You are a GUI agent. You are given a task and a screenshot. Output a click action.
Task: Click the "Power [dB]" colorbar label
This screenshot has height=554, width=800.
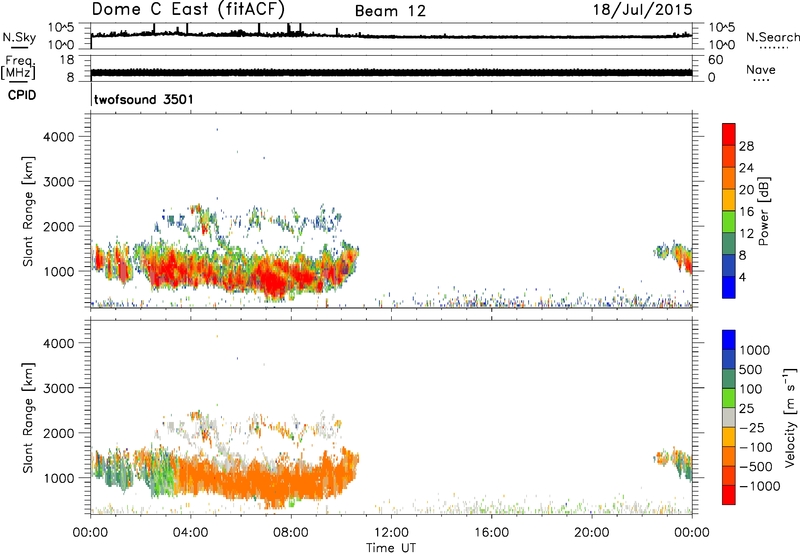pos(764,211)
